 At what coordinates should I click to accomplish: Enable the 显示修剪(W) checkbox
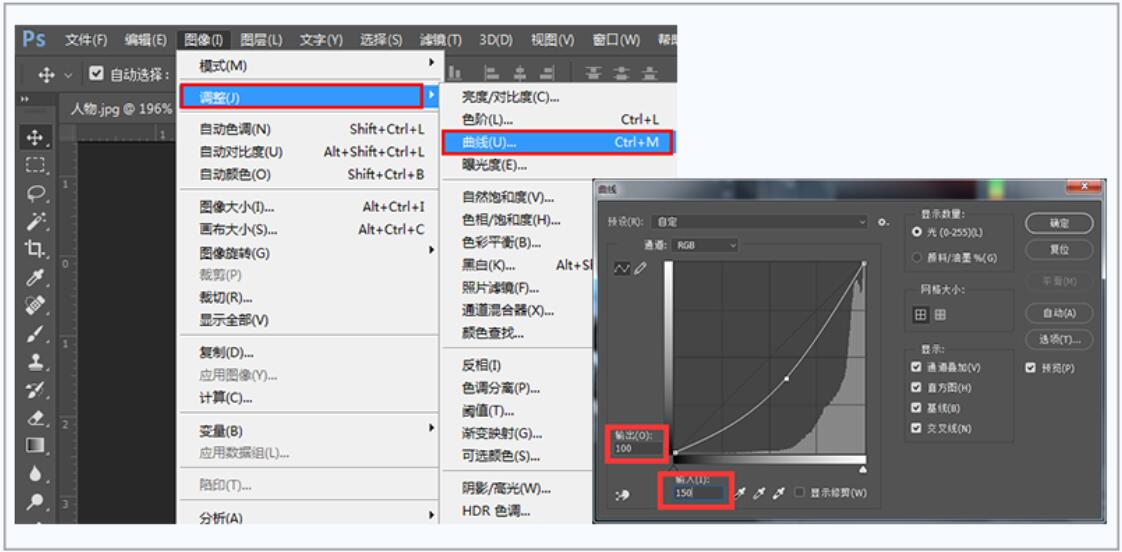pos(800,493)
